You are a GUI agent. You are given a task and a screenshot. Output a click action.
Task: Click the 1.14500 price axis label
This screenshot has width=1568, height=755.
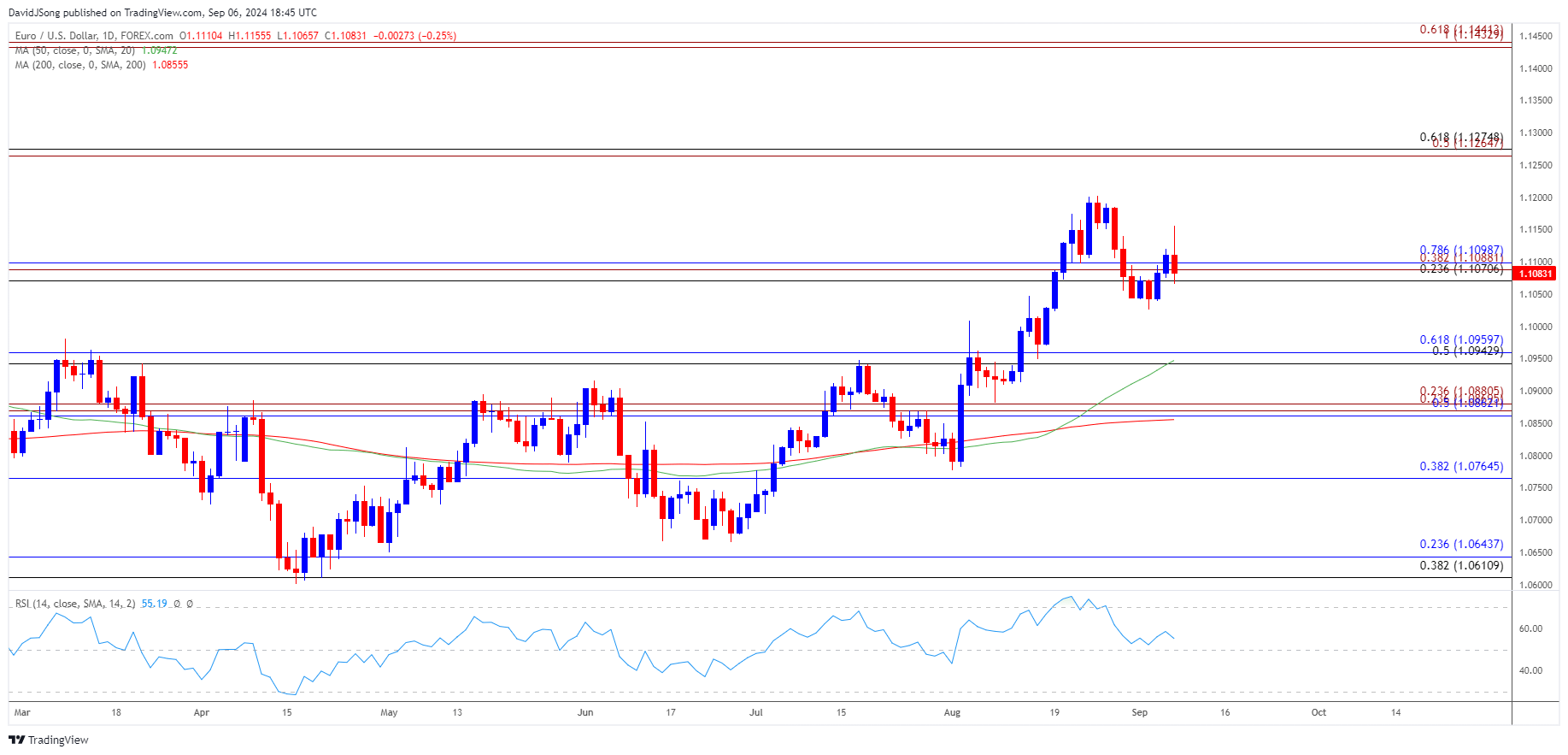click(x=1536, y=36)
